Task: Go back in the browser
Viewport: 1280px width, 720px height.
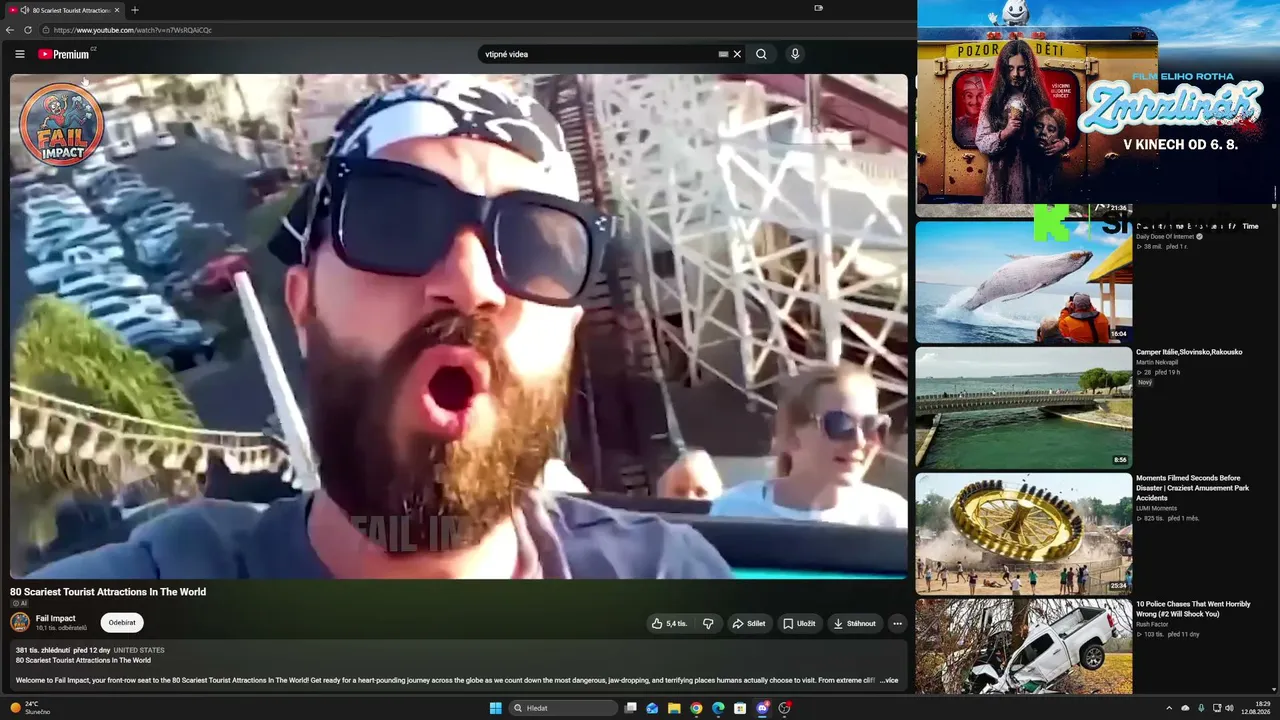Action: click(x=10, y=30)
